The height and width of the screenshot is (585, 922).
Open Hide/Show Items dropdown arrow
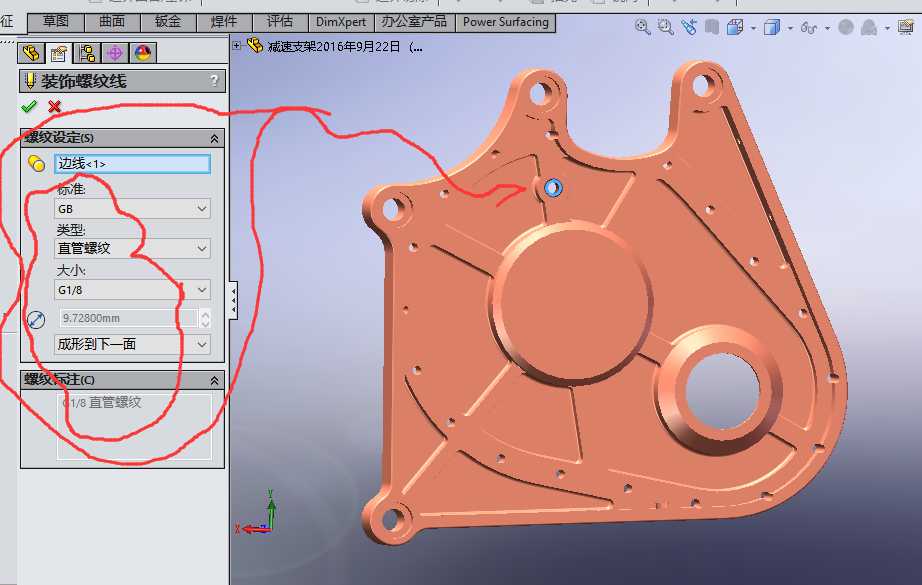[827, 28]
